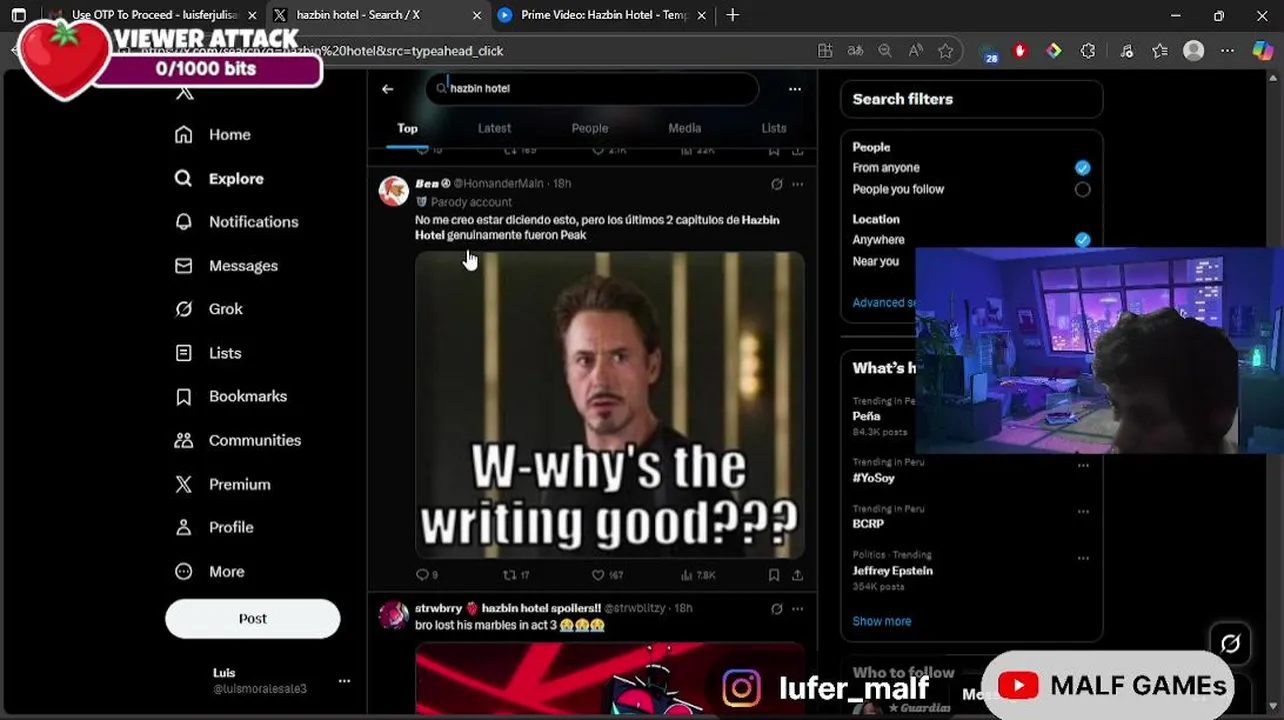Click the Grok icon on the strwbrry post
Screen dimensions: 1284x720
[776, 608]
